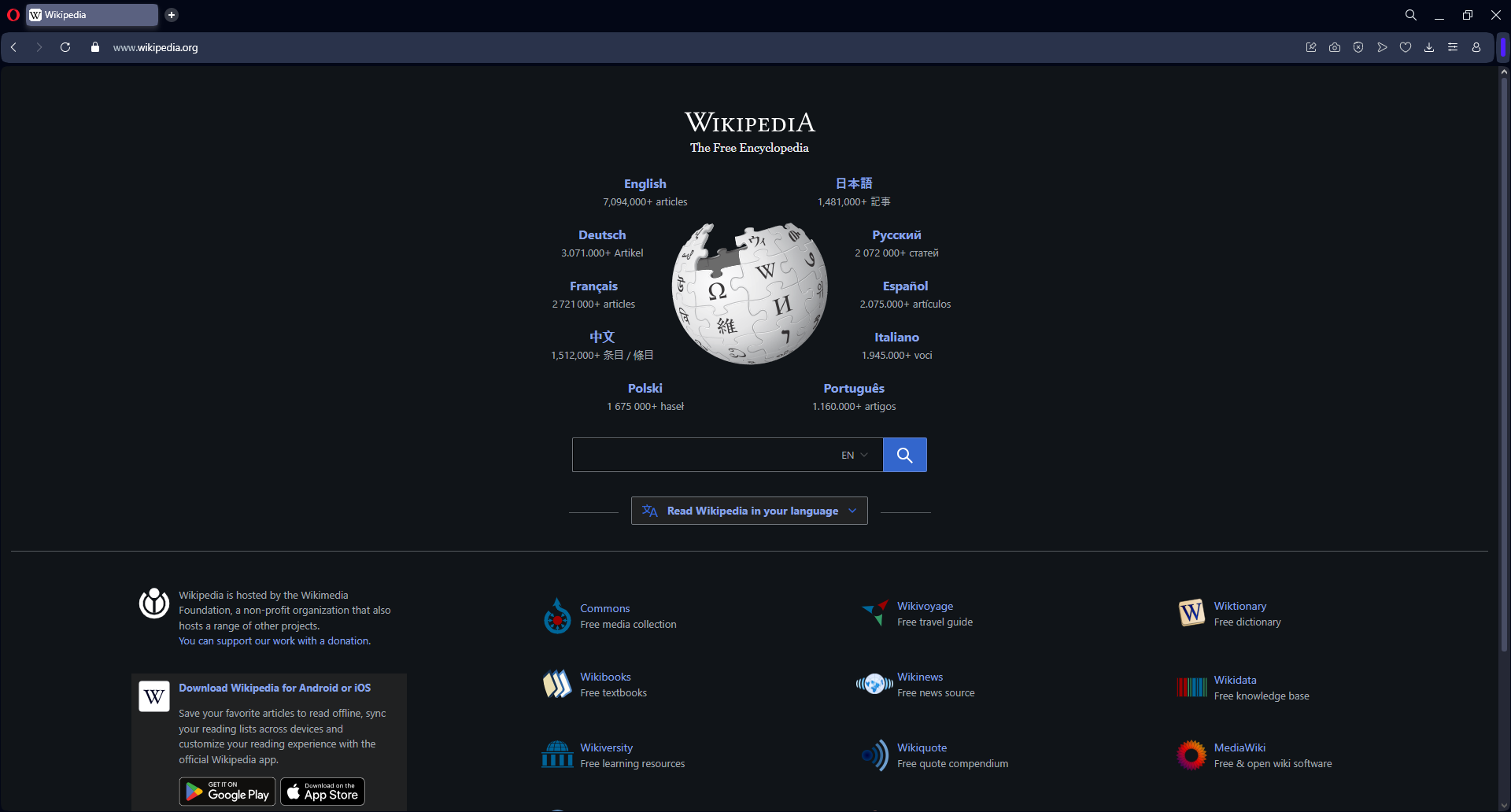This screenshot has width=1511, height=812.
Task: Open the Wikibooks text link
Action: tap(606, 677)
